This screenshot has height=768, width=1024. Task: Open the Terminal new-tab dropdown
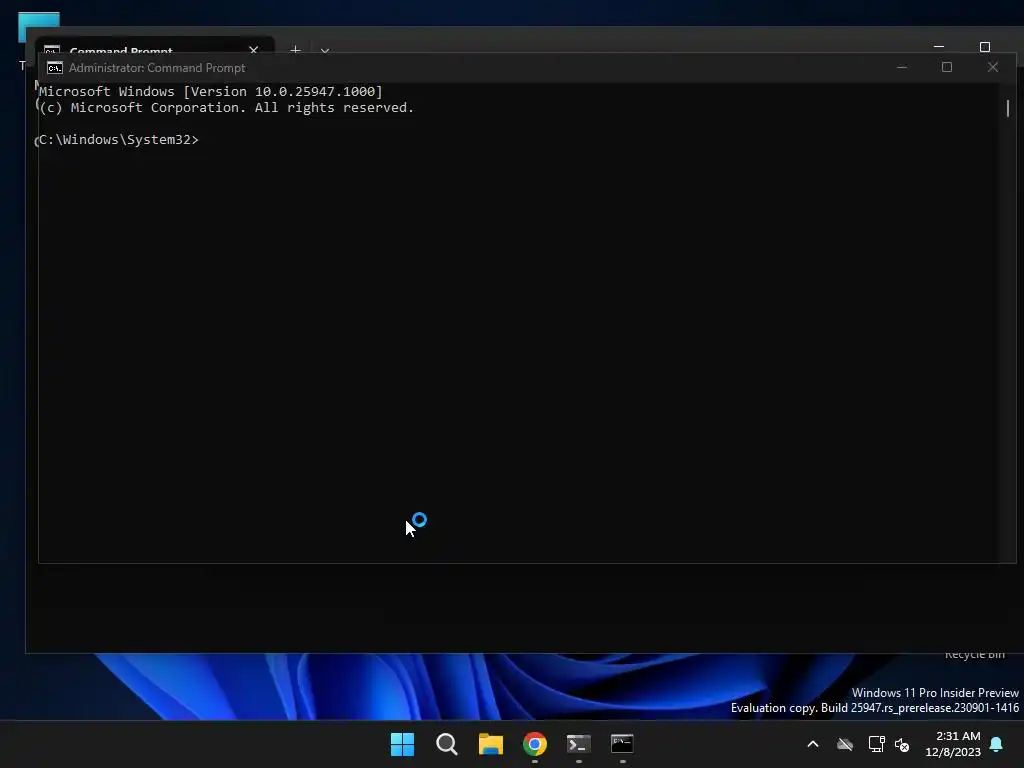coord(325,50)
